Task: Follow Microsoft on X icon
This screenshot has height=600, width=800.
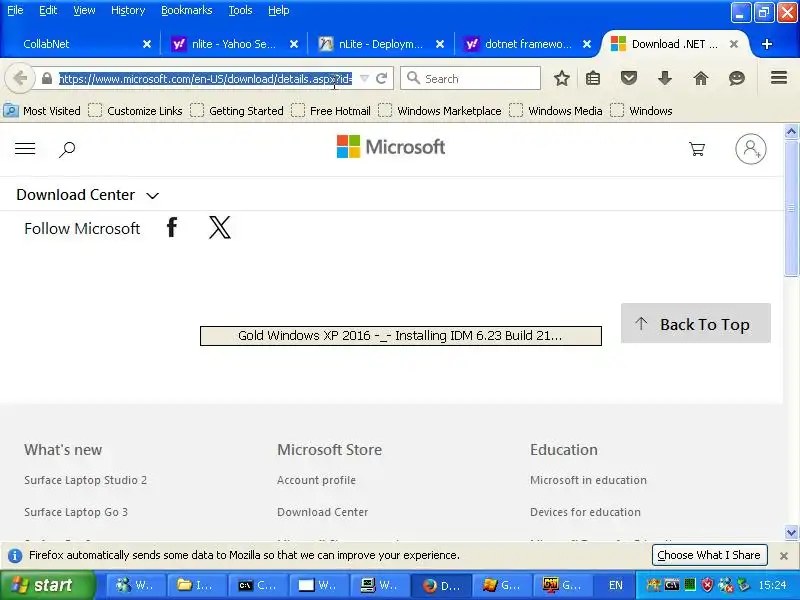Action: pyautogui.click(x=220, y=228)
